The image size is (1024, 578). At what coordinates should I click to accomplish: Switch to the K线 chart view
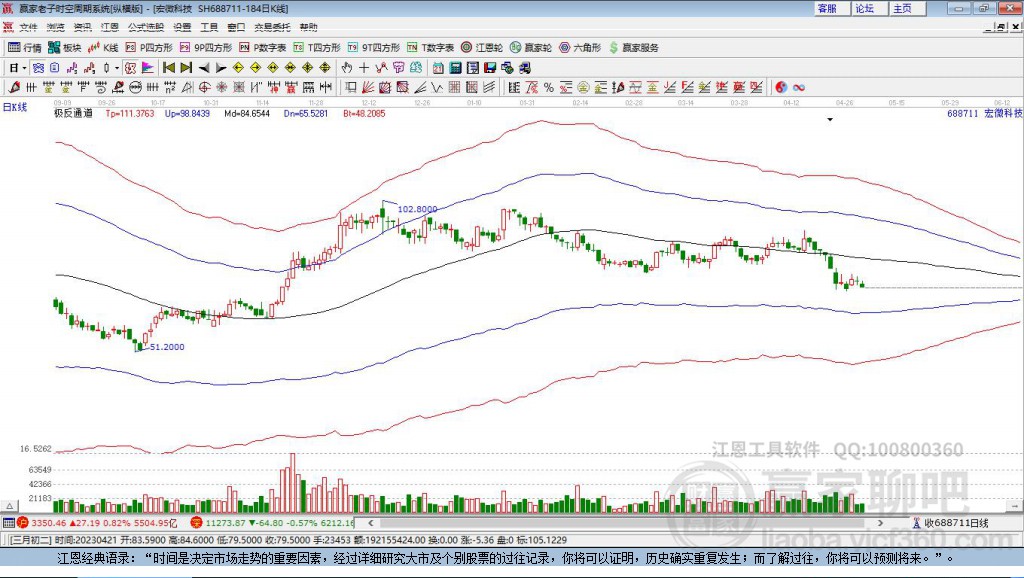click(103, 48)
